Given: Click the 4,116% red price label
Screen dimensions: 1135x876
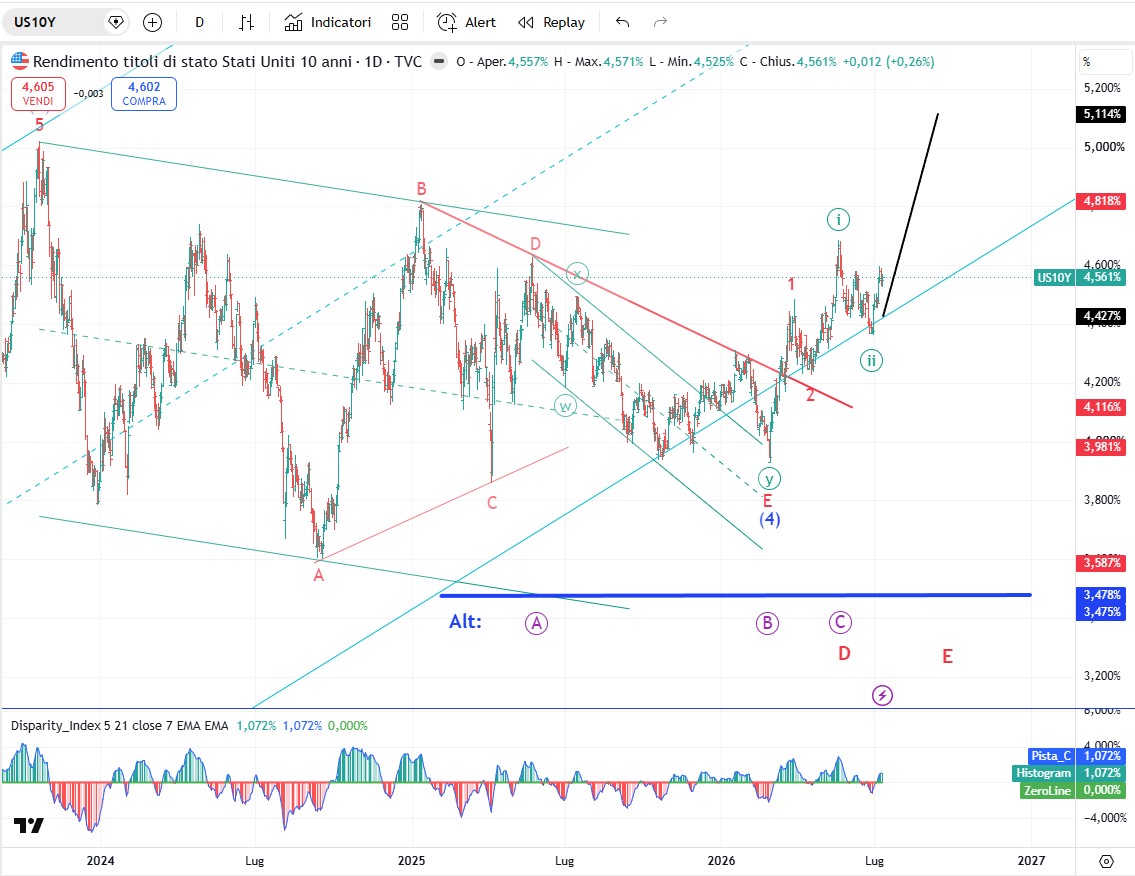Looking at the screenshot, I should pyautogui.click(x=1102, y=407).
